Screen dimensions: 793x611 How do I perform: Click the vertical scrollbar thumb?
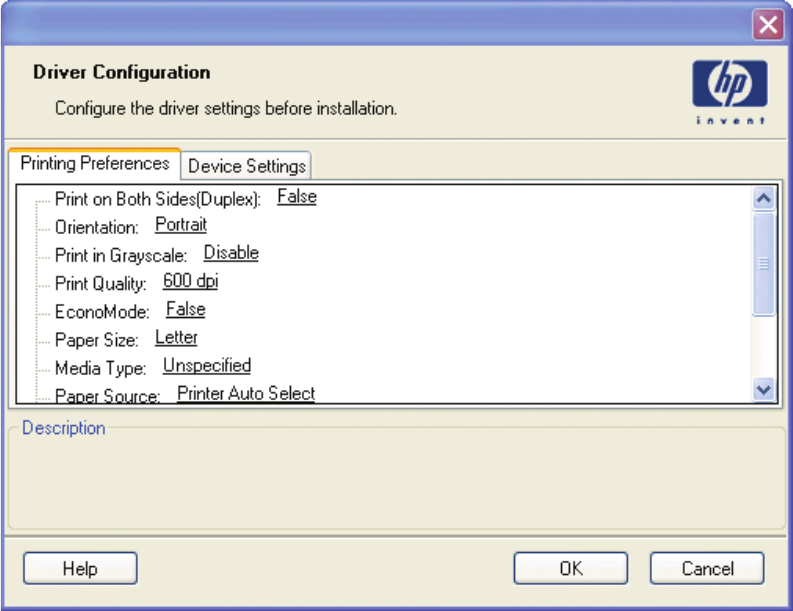pyautogui.click(x=764, y=264)
